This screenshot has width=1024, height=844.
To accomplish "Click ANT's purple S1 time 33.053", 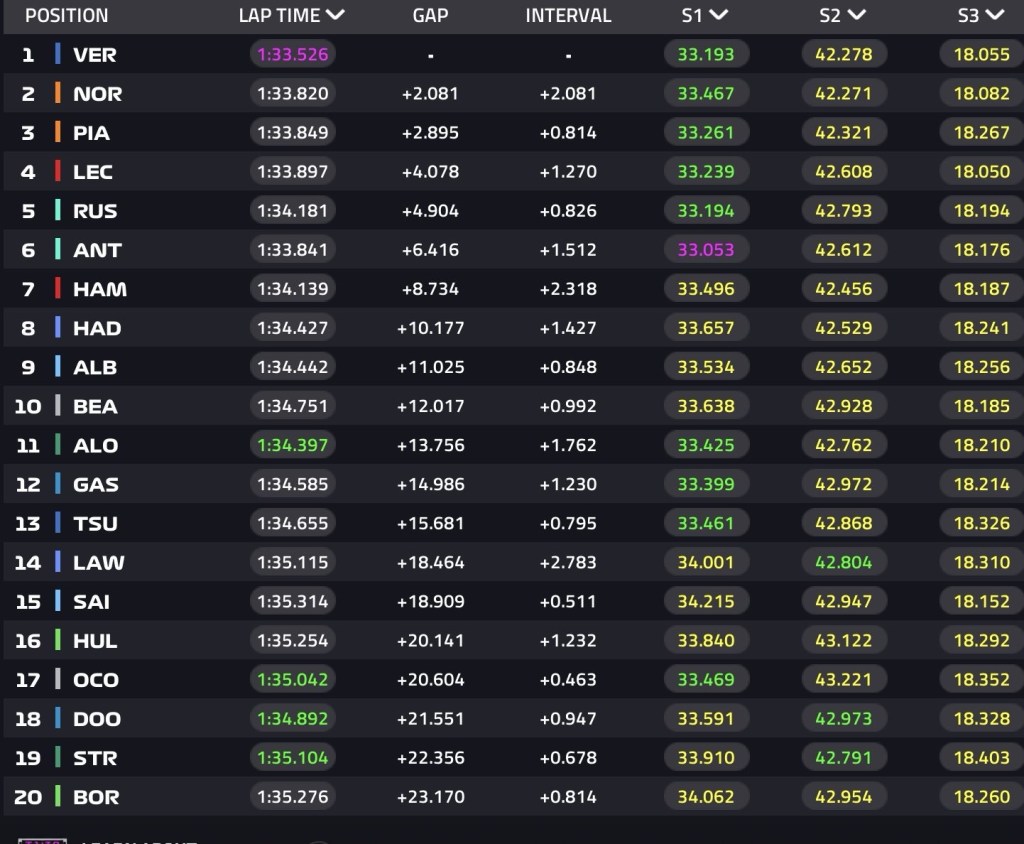I will click(x=706, y=250).
